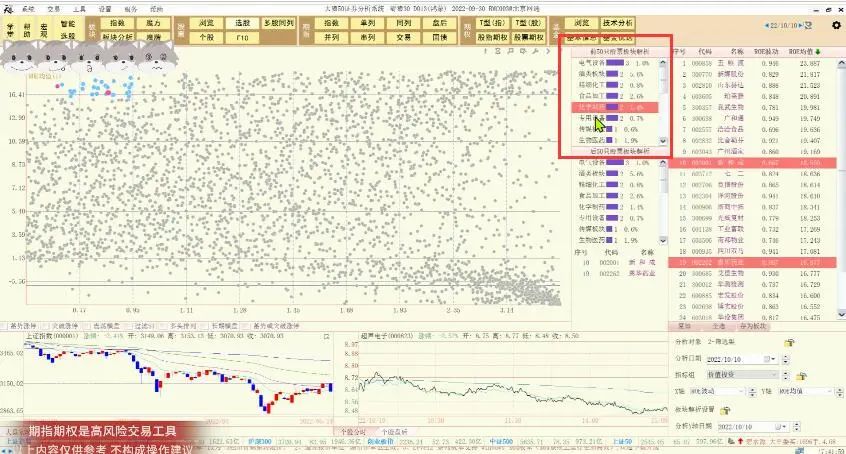Click the maximize icon on 上证指数 chart

[326, 336]
